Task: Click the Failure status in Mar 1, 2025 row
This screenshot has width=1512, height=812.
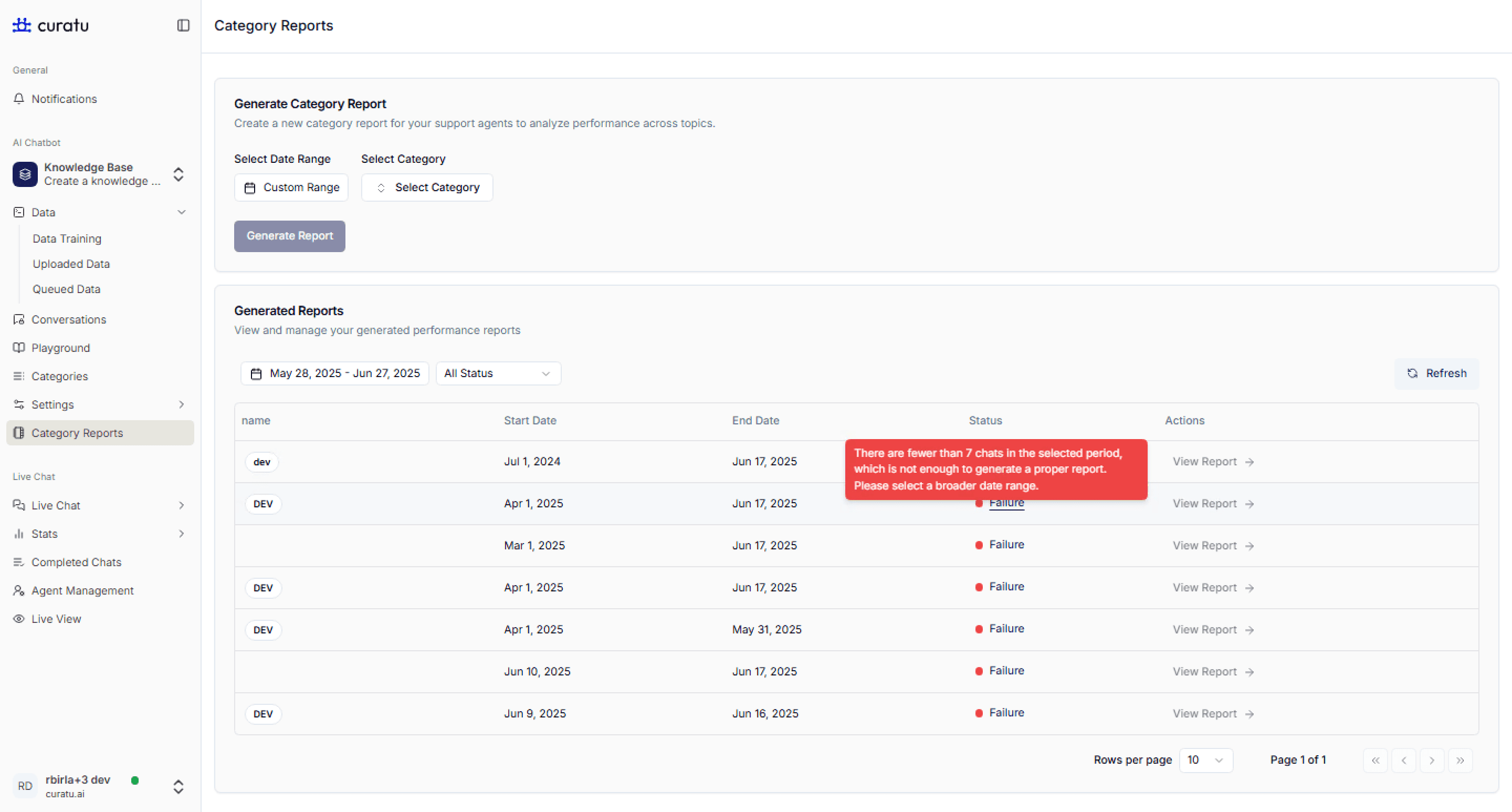Action: pyautogui.click(x=1000, y=545)
